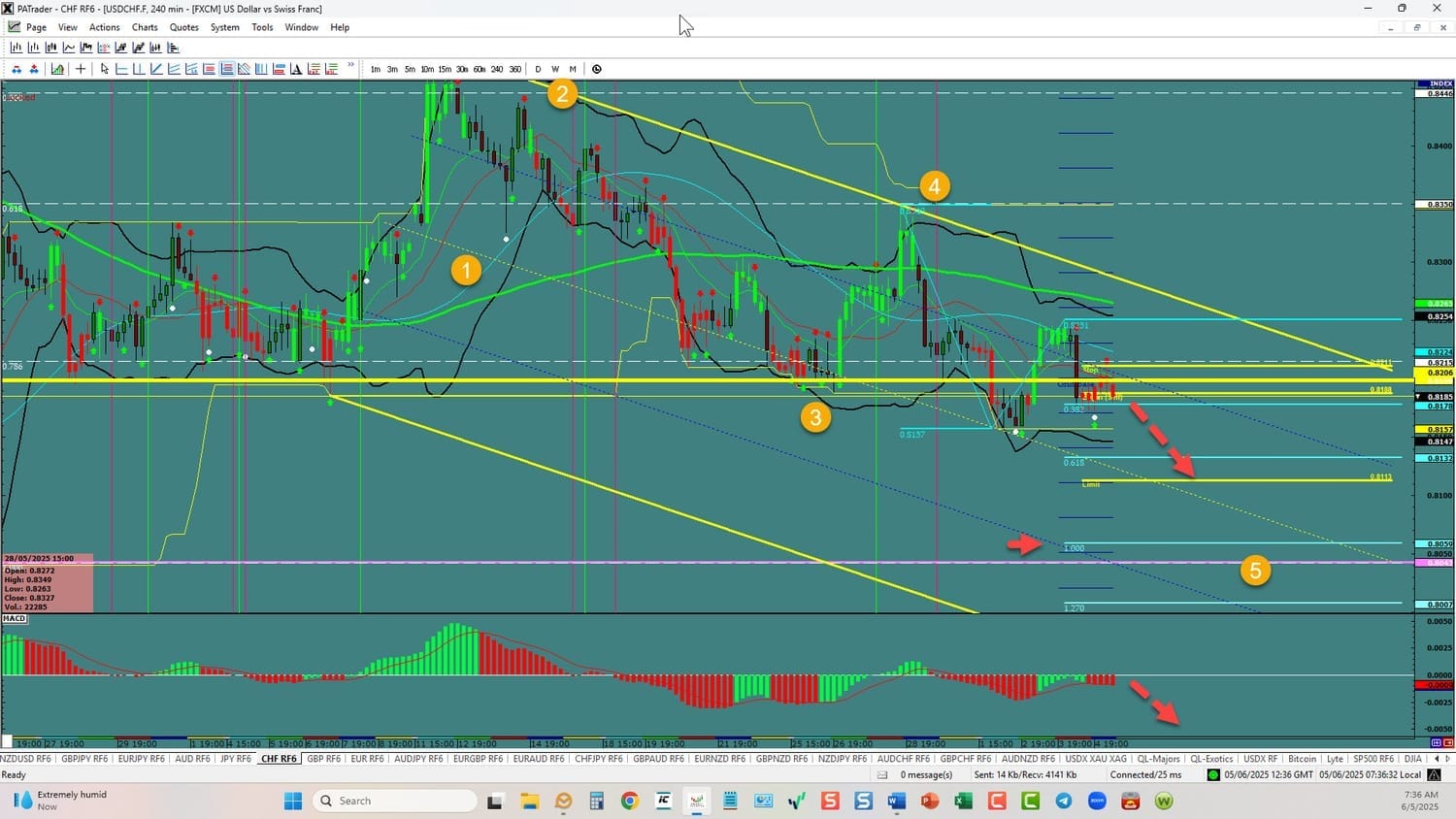Screen dimensions: 1456x819
Task: Open the Tools menu
Action: (x=262, y=27)
